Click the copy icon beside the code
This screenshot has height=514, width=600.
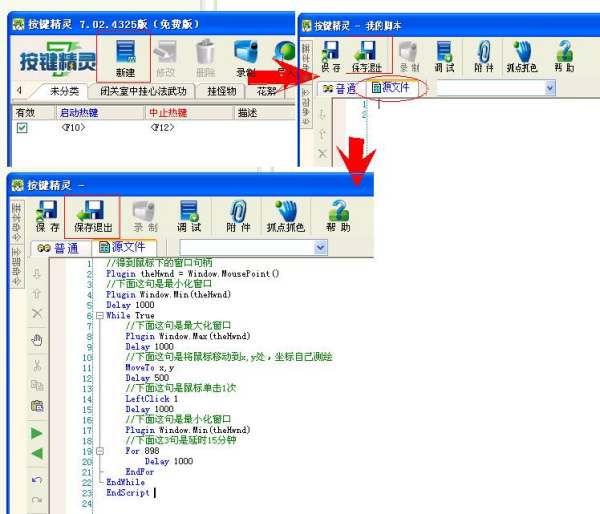37,385
